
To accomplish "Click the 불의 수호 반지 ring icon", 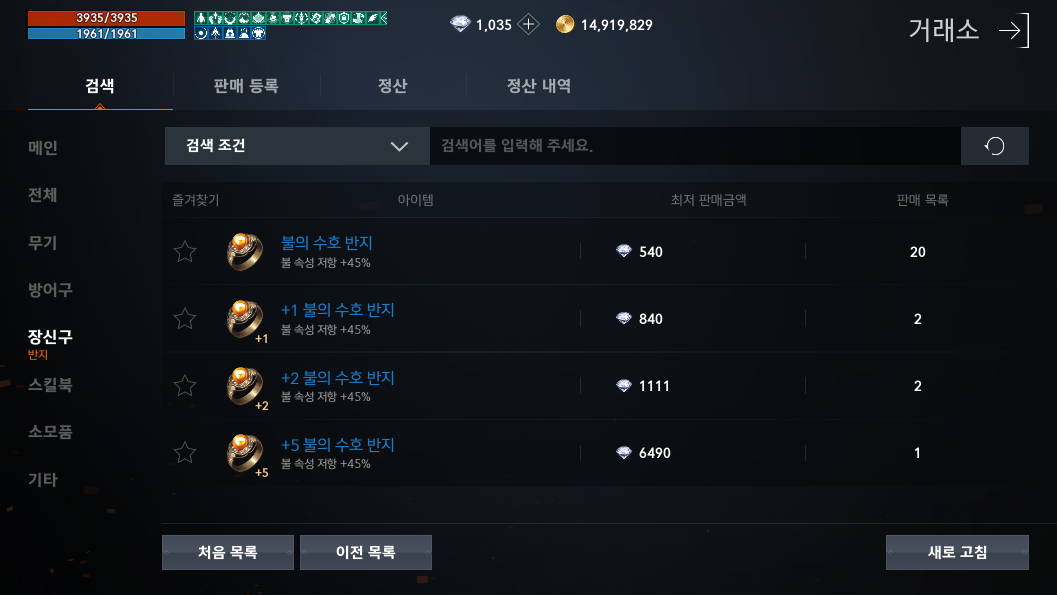I will coord(245,251).
